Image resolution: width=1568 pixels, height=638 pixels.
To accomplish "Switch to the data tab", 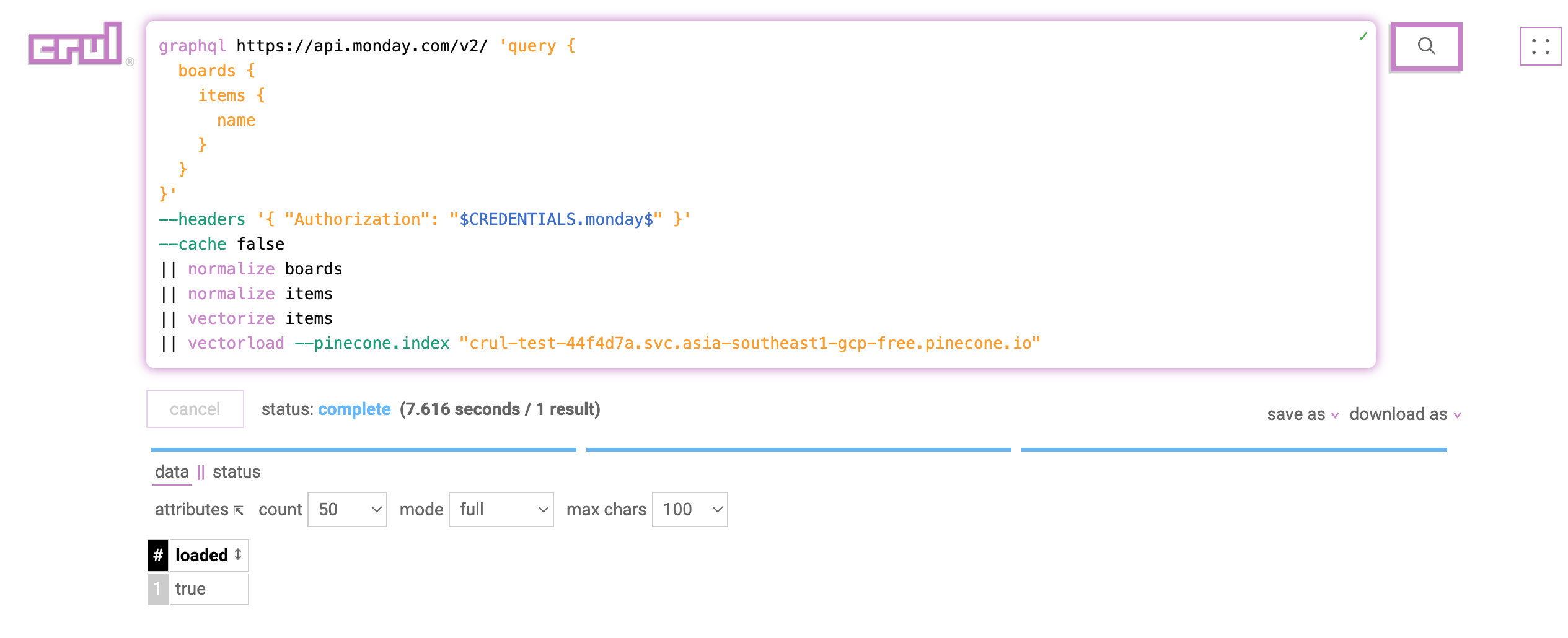I will 172,472.
